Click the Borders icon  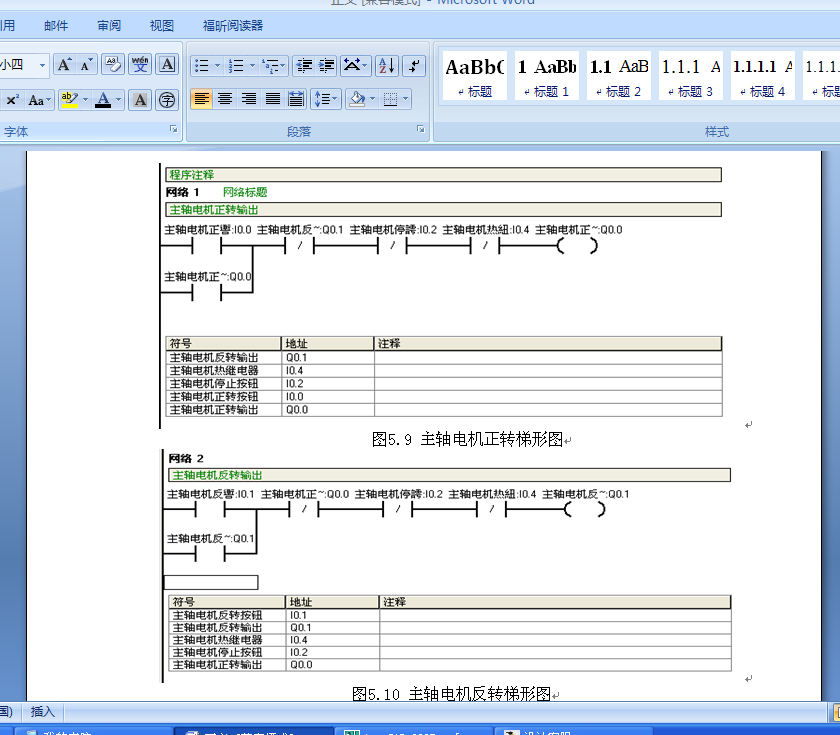coord(391,99)
